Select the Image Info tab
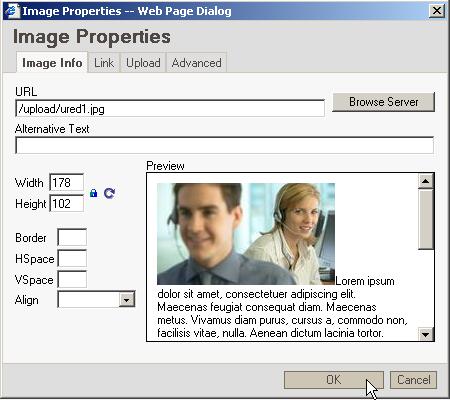The image size is (450, 400). pos(52,63)
